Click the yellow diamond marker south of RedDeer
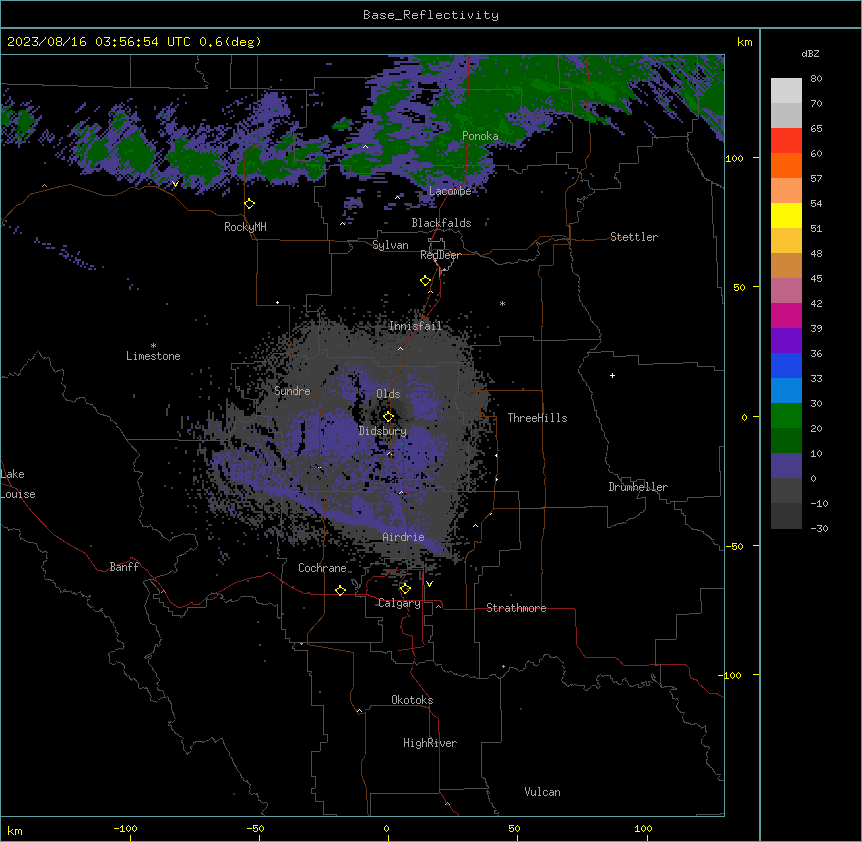This screenshot has height=842, width=862. point(426,281)
